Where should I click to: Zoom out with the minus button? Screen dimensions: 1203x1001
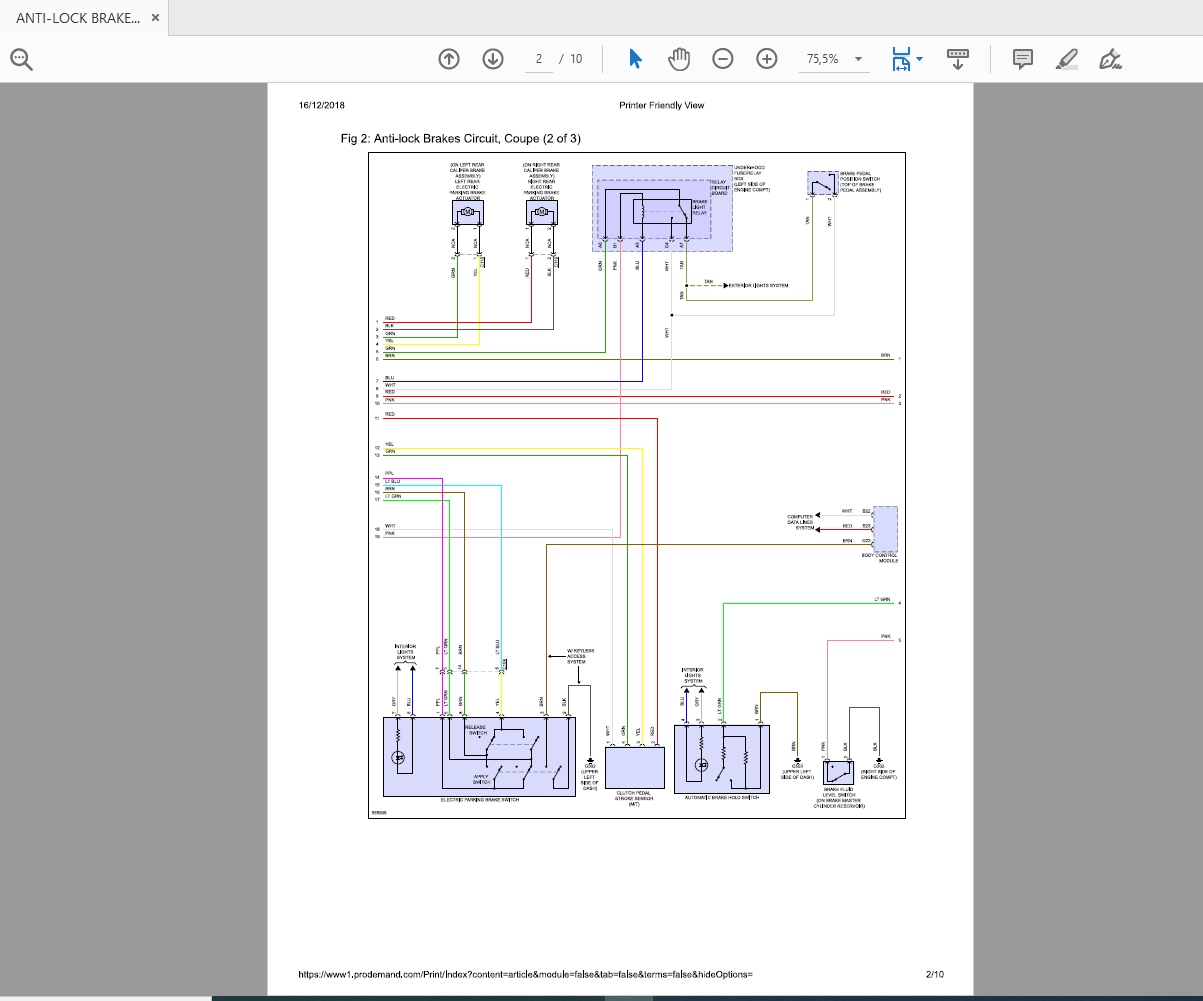point(722,59)
